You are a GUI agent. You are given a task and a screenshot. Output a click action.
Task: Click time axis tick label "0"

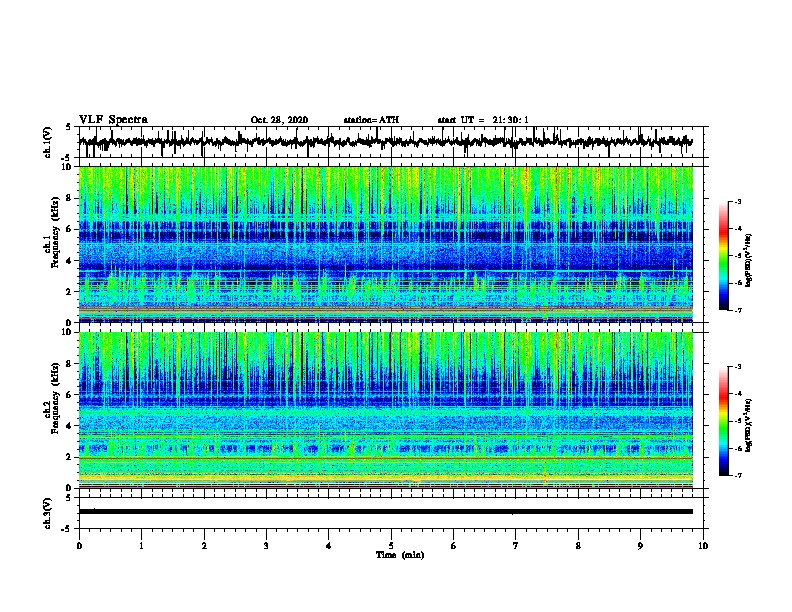[79, 546]
